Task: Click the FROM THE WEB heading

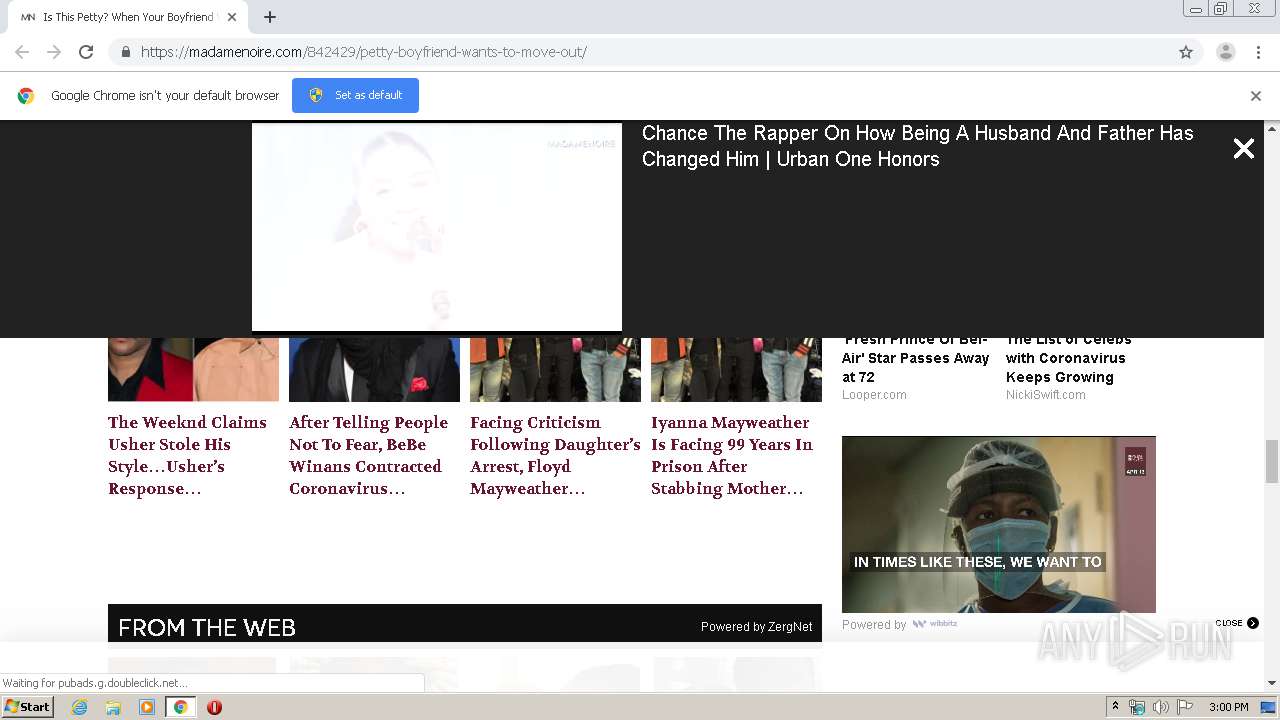Action: click(x=207, y=627)
